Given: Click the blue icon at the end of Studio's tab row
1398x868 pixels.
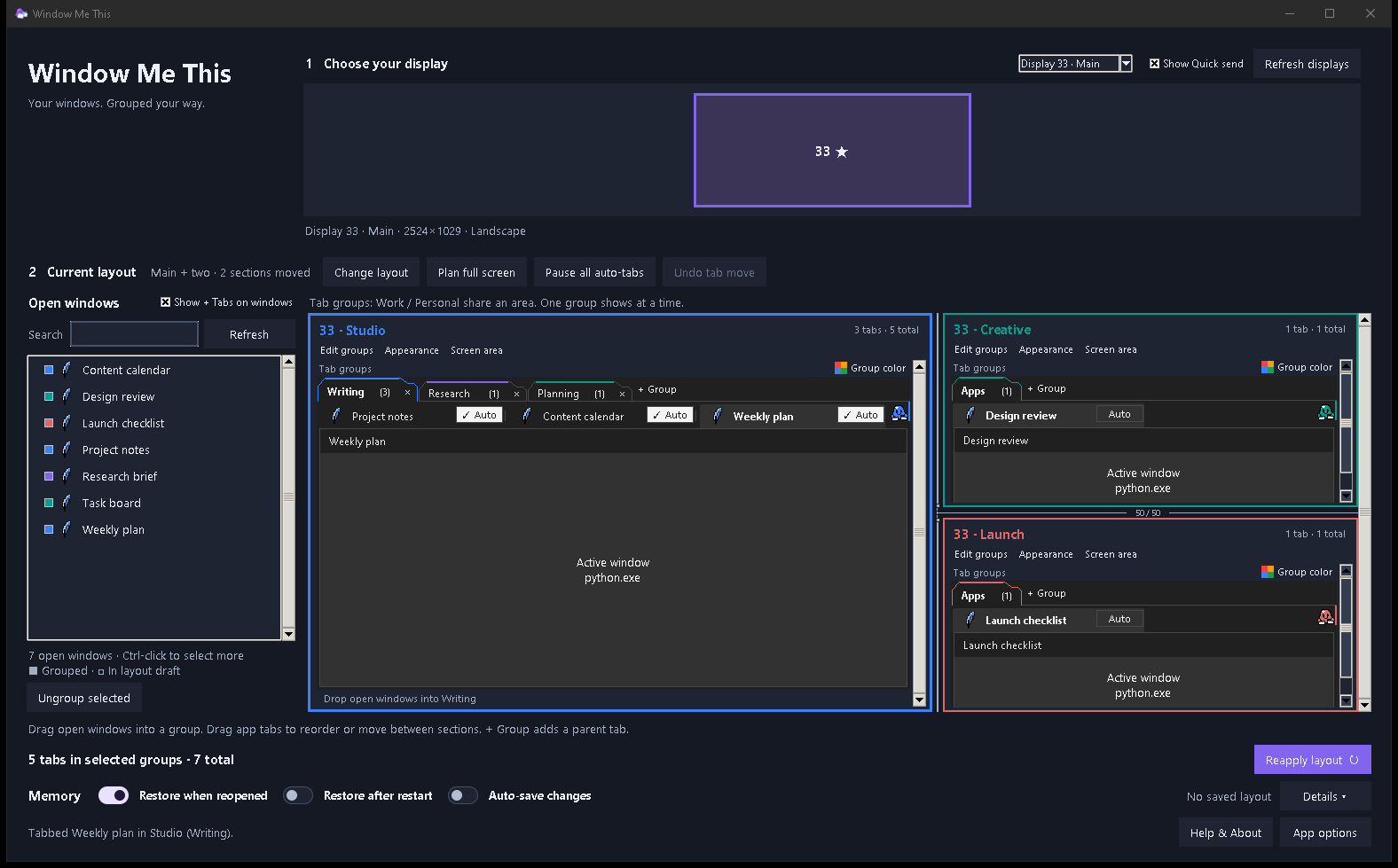Looking at the screenshot, I should coord(899,413).
